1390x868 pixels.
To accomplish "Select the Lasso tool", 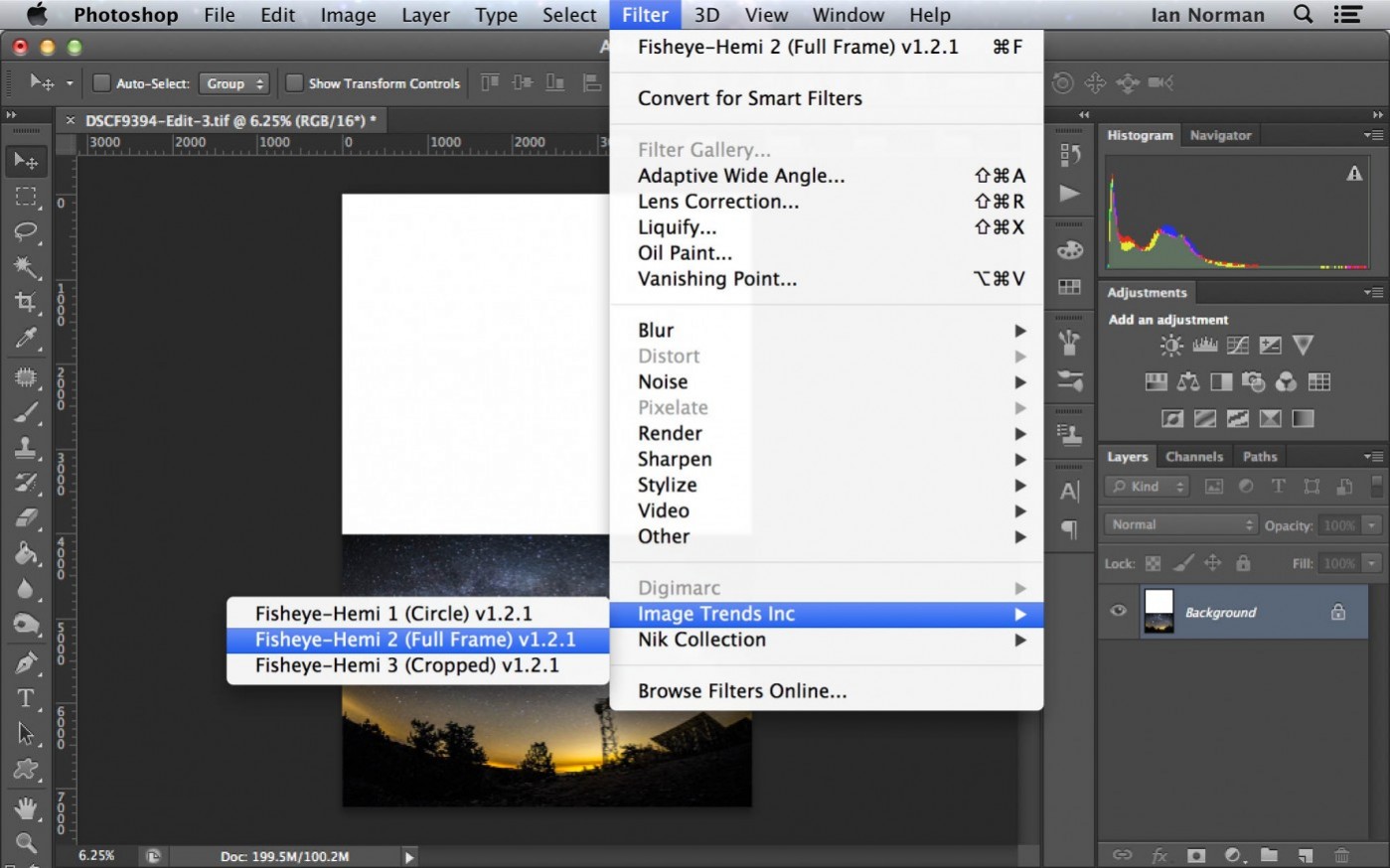I will click(26, 232).
